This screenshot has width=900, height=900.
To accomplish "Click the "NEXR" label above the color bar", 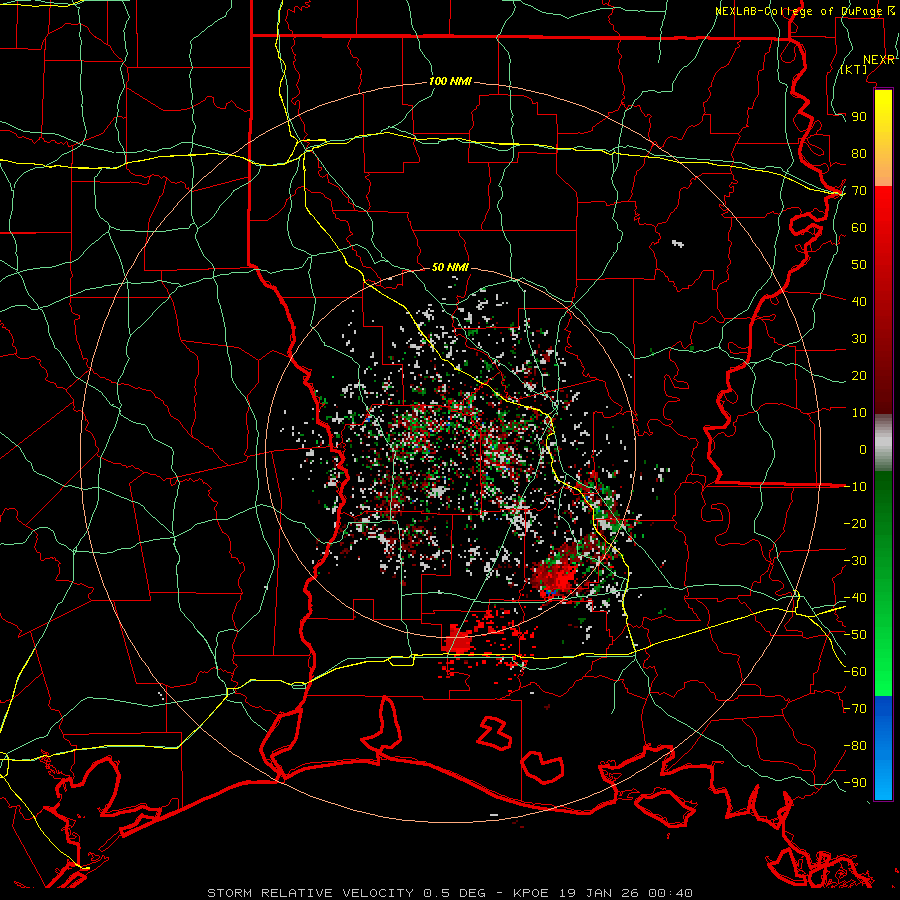I will [x=879, y=59].
